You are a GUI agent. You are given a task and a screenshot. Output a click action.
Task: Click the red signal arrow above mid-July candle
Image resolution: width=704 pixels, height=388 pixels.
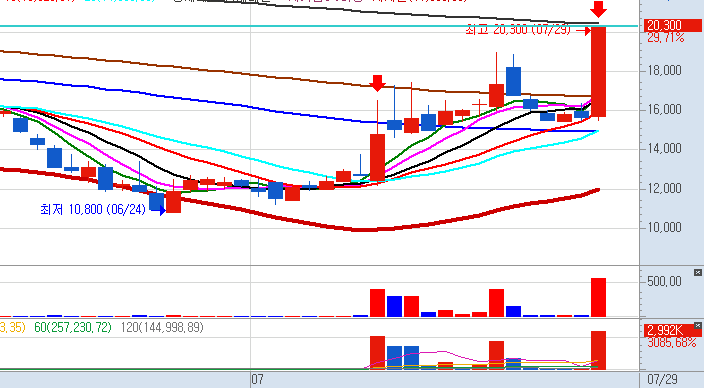[x=377, y=83]
